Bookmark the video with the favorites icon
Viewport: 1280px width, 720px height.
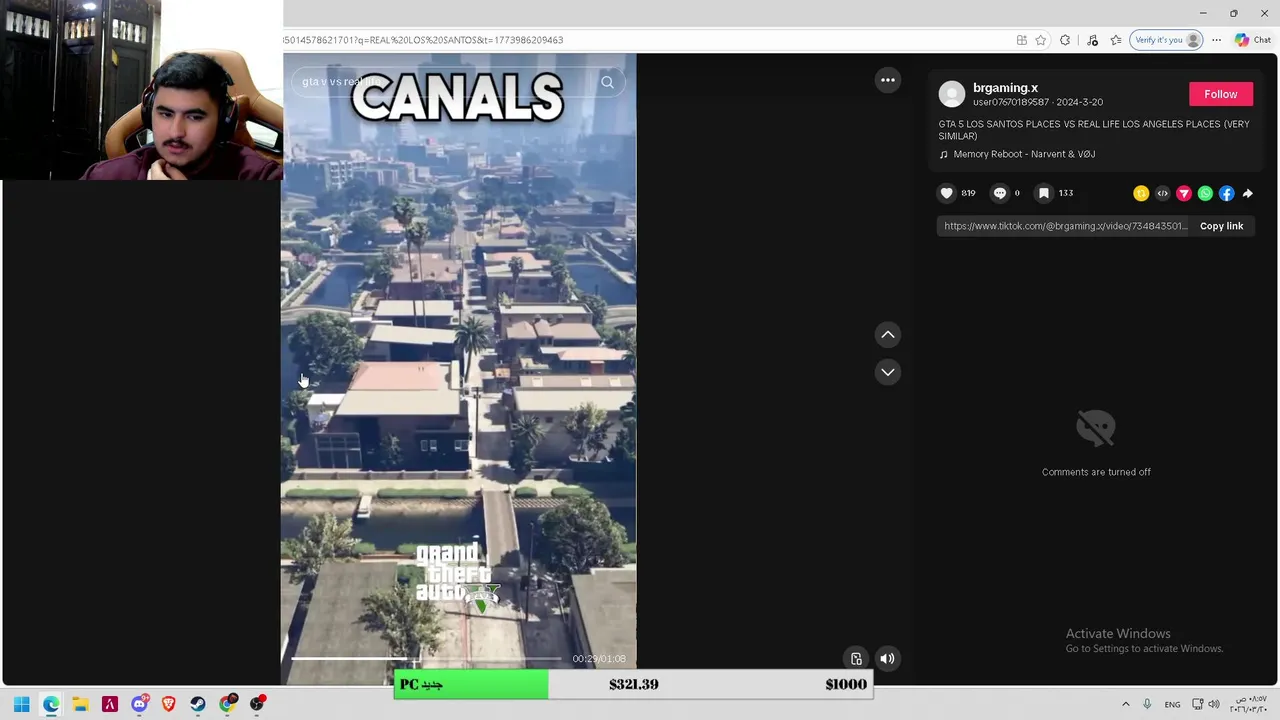click(x=1044, y=193)
